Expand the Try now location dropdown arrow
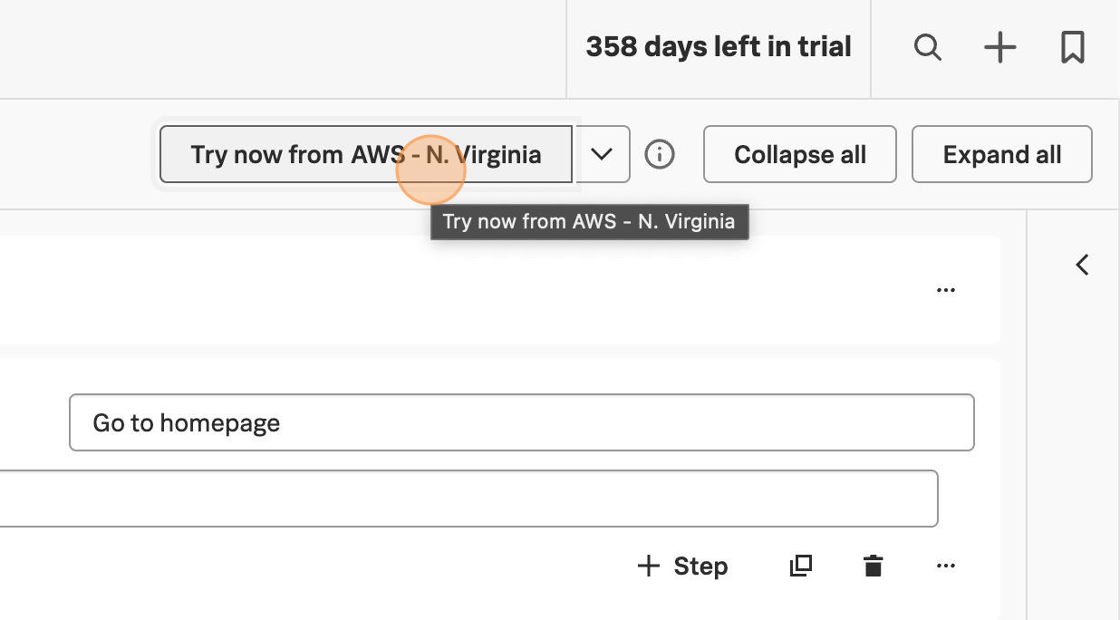Image resolution: width=1120 pixels, height=620 pixels. [x=601, y=154]
